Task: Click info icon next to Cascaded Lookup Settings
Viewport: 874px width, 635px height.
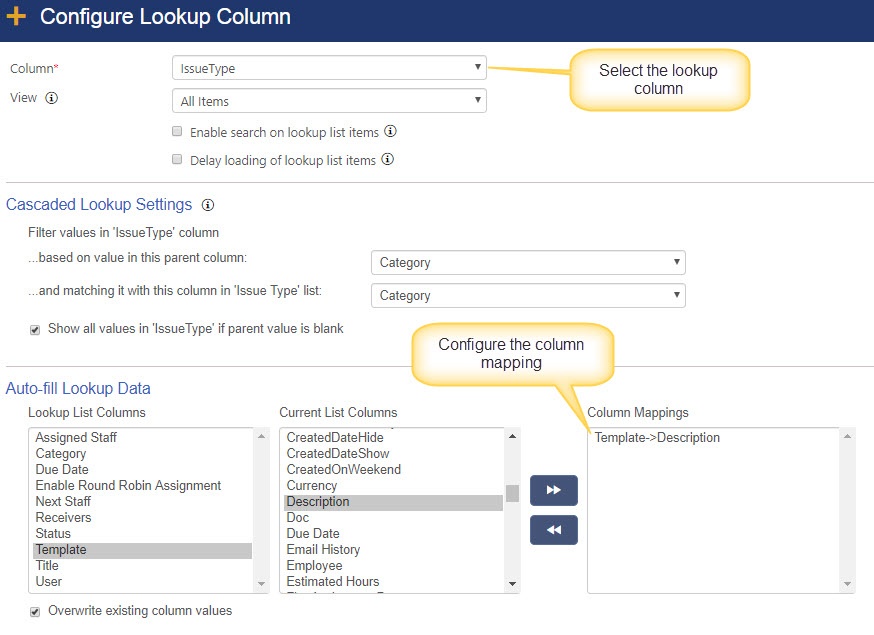Action: [208, 205]
